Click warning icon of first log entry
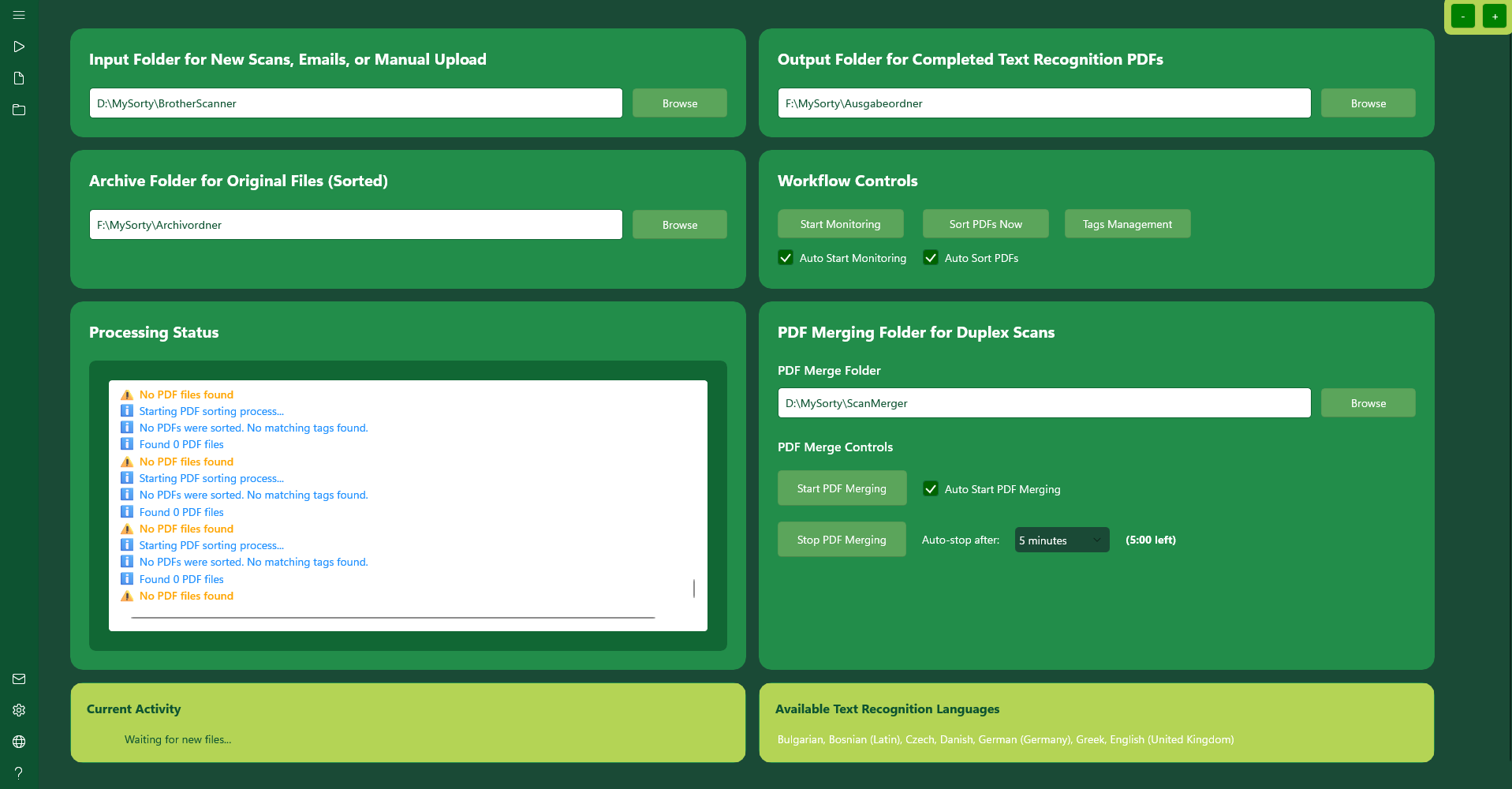The image size is (1512, 789). coord(126,394)
